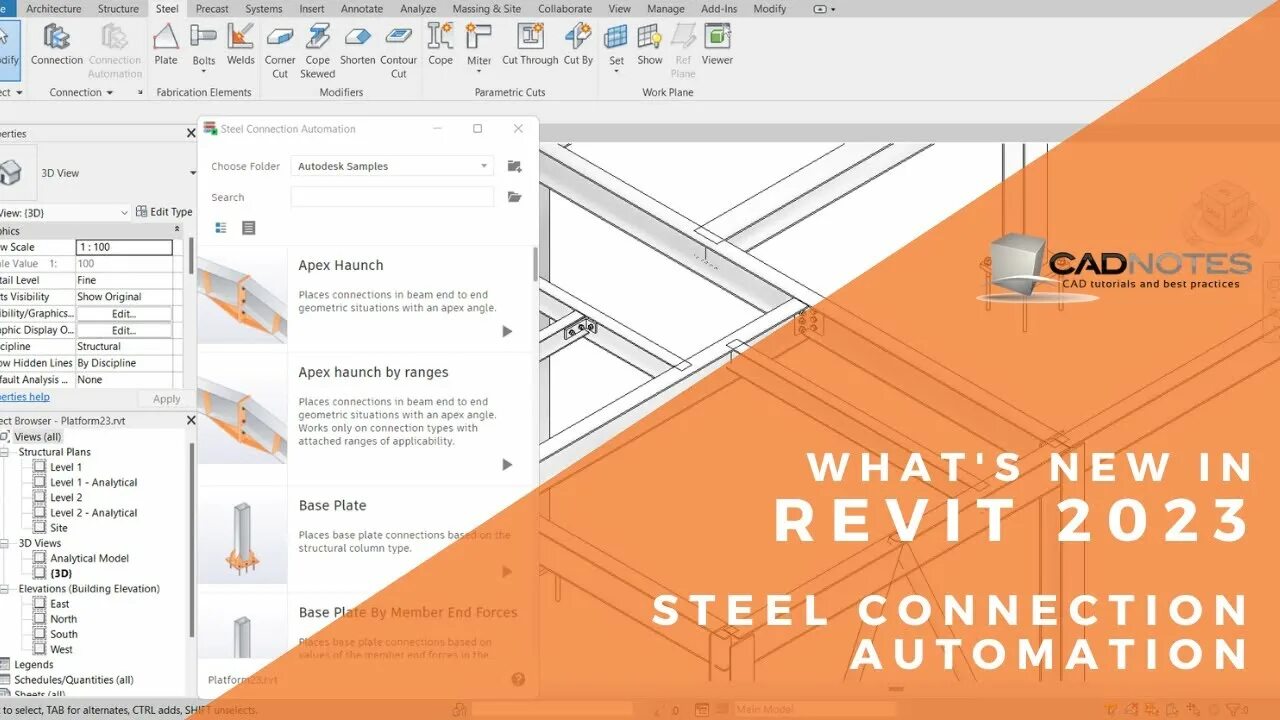The height and width of the screenshot is (720, 1280).
Task: Open the Massing & Site tab
Action: pyautogui.click(x=487, y=9)
